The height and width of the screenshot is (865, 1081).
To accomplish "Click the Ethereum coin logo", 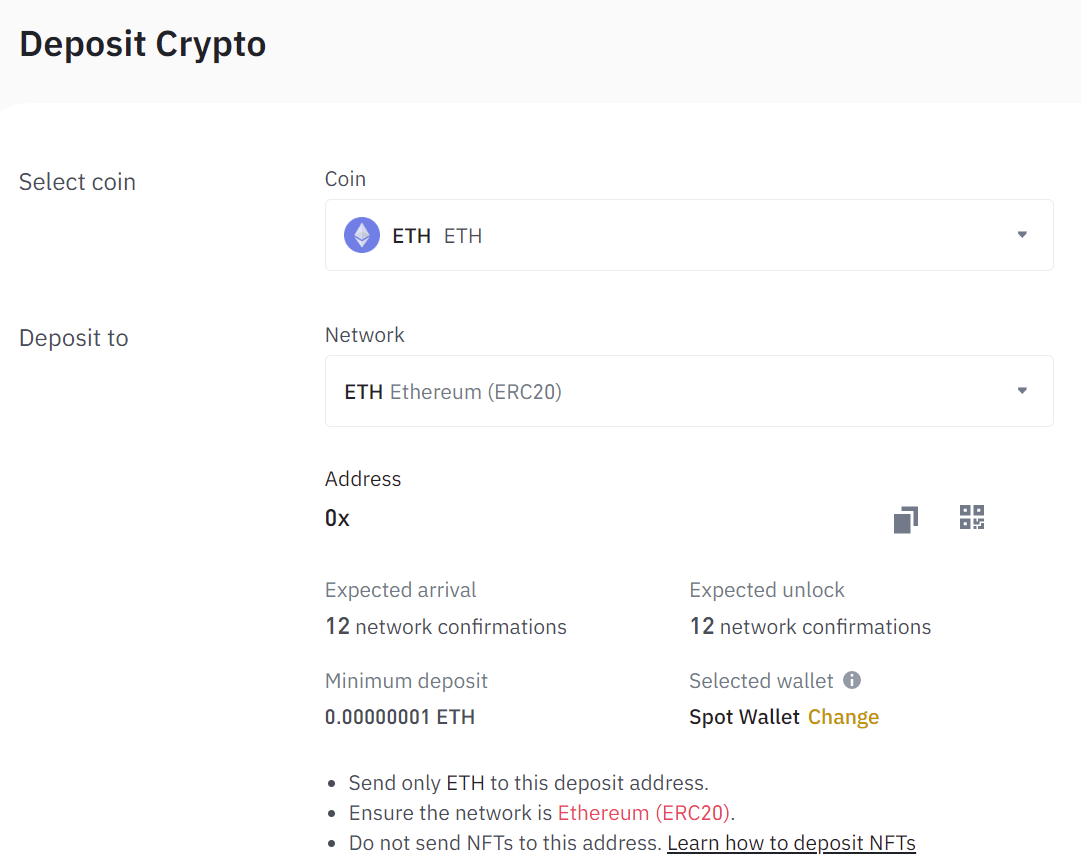I will 362,236.
